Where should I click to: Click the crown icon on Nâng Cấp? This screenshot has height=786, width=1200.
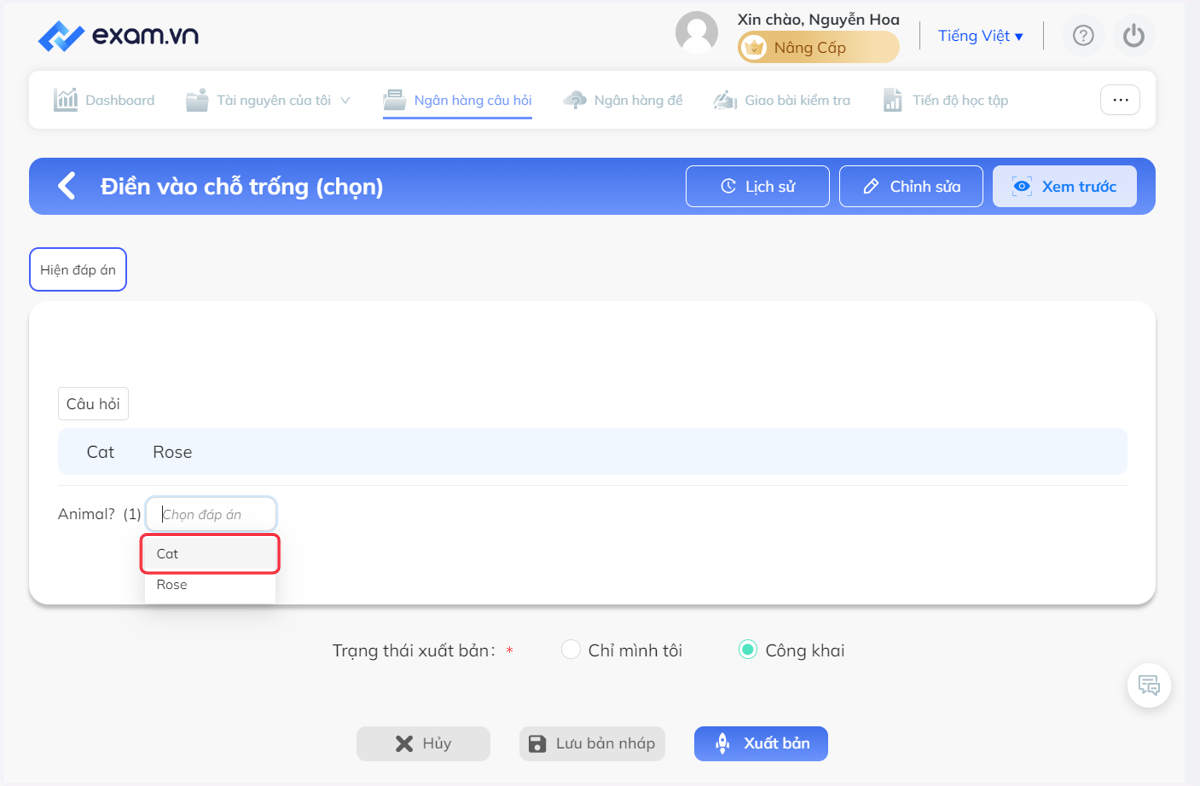pos(755,47)
